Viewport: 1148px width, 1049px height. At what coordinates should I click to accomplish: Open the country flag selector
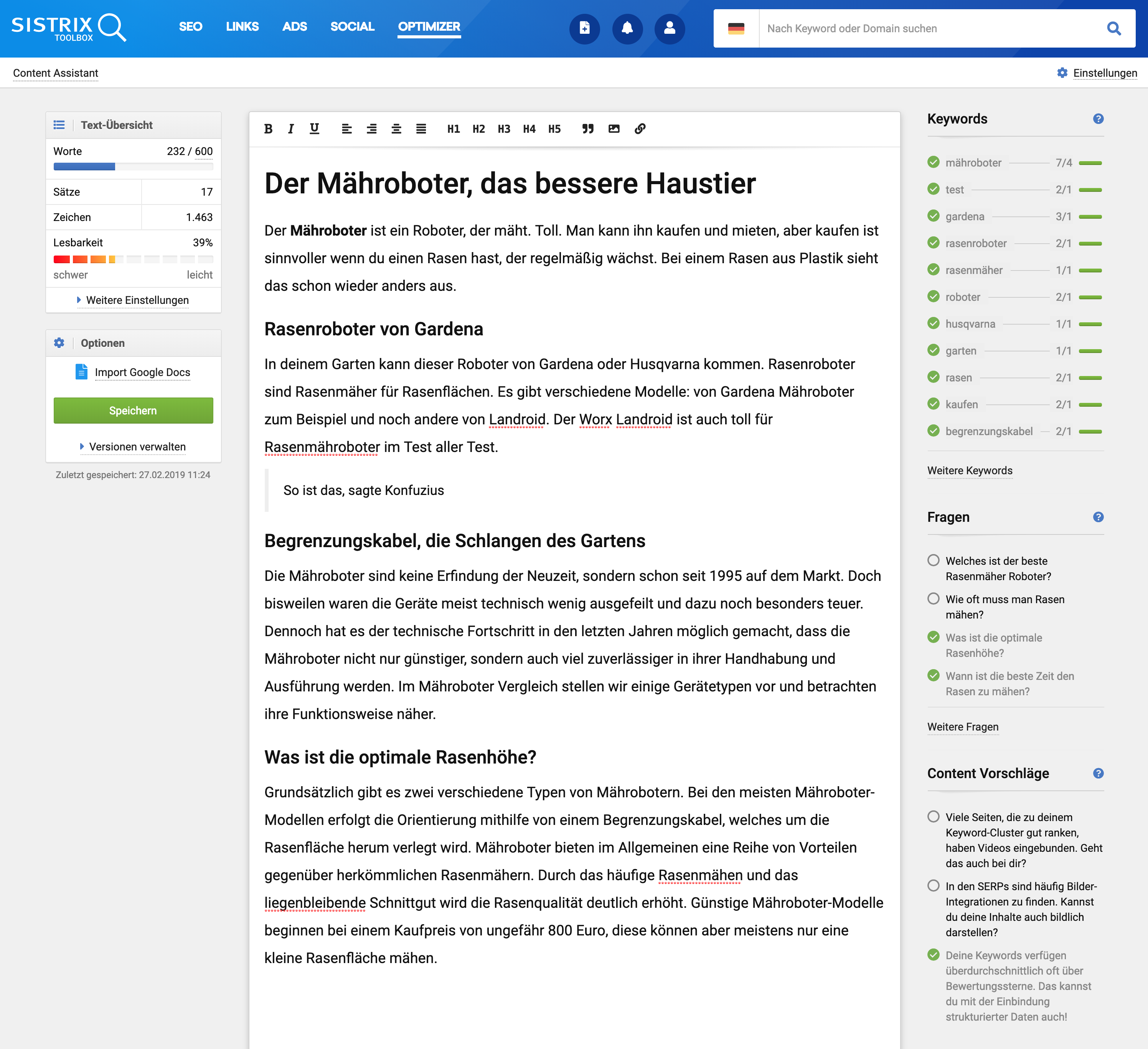pos(736,28)
